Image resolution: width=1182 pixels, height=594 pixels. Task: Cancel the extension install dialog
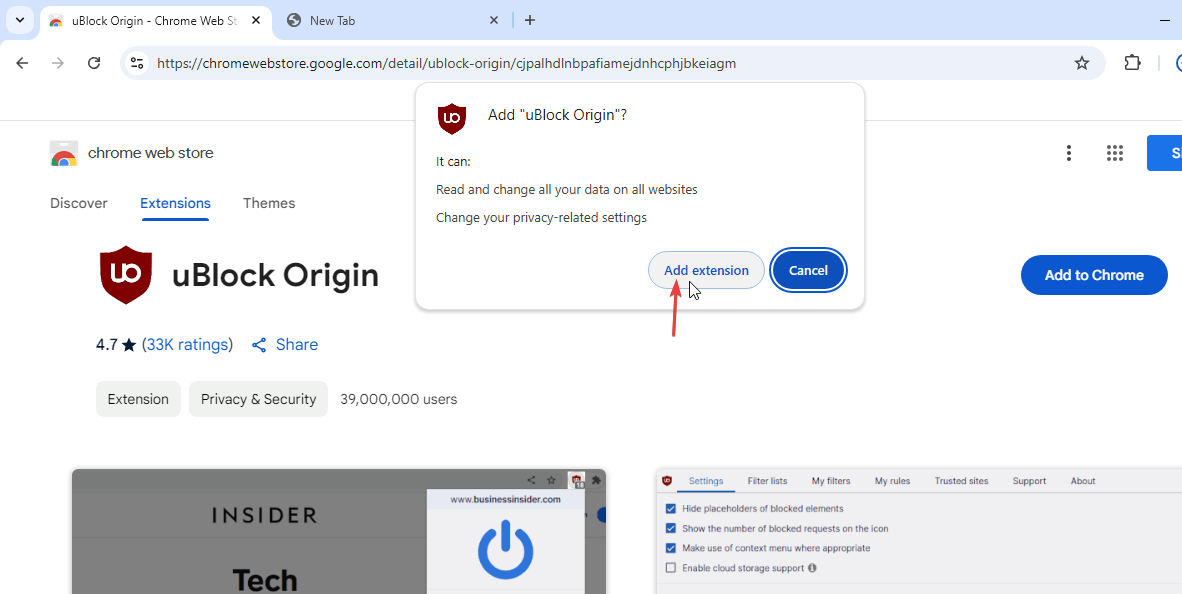point(808,270)
